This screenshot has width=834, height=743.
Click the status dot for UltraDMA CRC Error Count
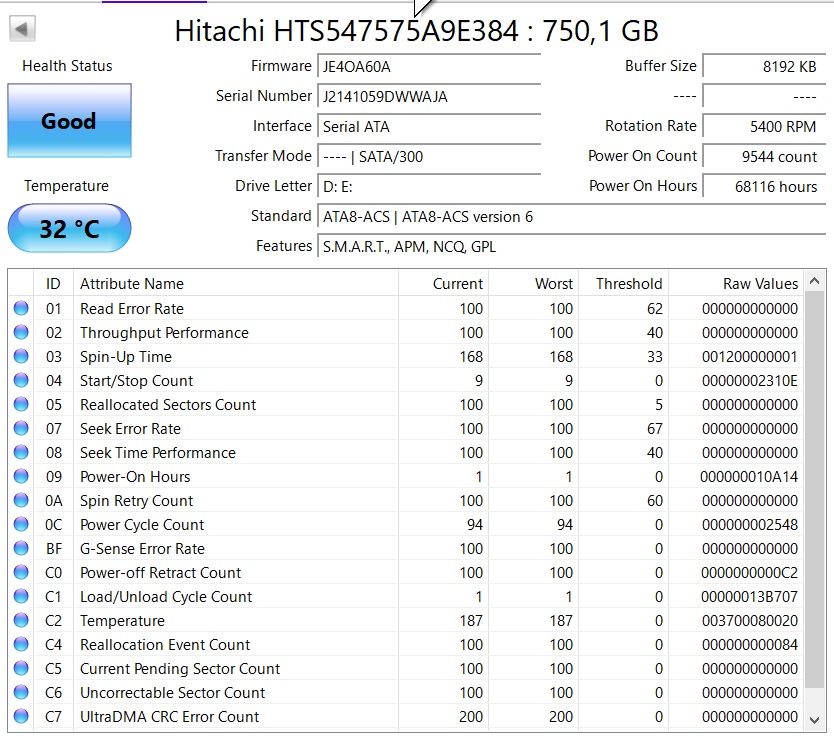coord(21,716)
